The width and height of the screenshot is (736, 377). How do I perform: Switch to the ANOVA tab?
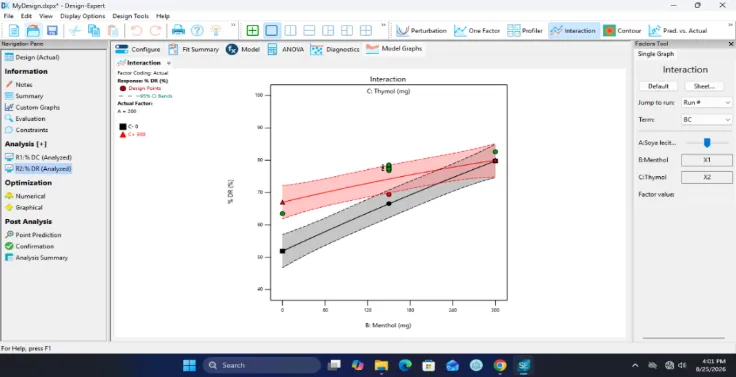tap(286, 49)
